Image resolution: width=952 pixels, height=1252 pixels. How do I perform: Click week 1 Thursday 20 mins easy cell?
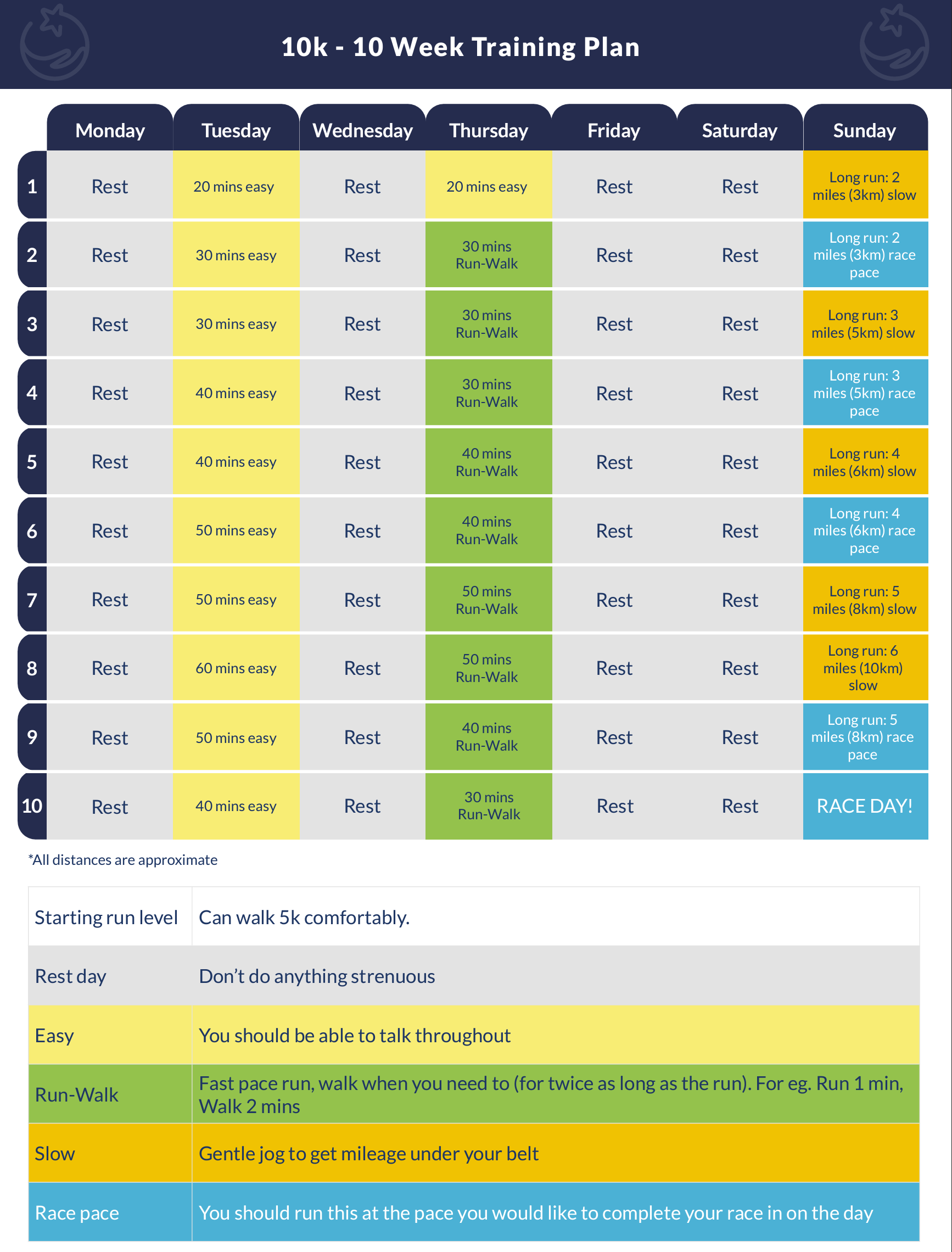tap(488, 186)
